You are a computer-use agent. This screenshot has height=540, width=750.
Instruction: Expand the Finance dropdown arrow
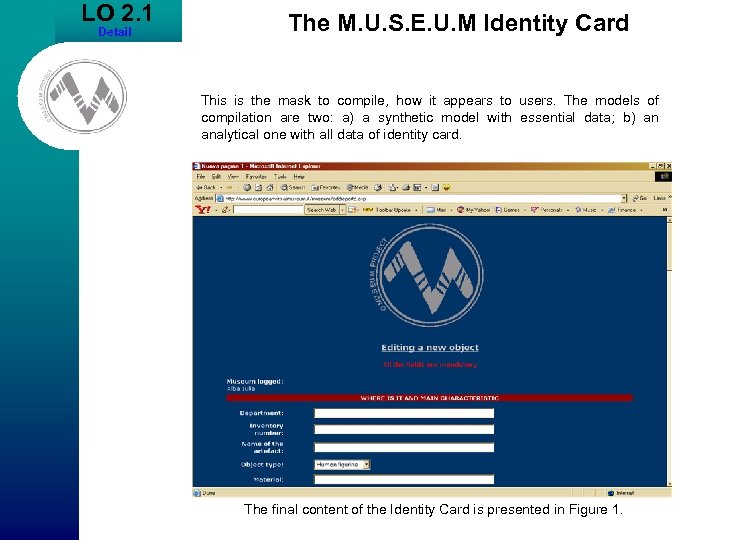pos(641,210)
